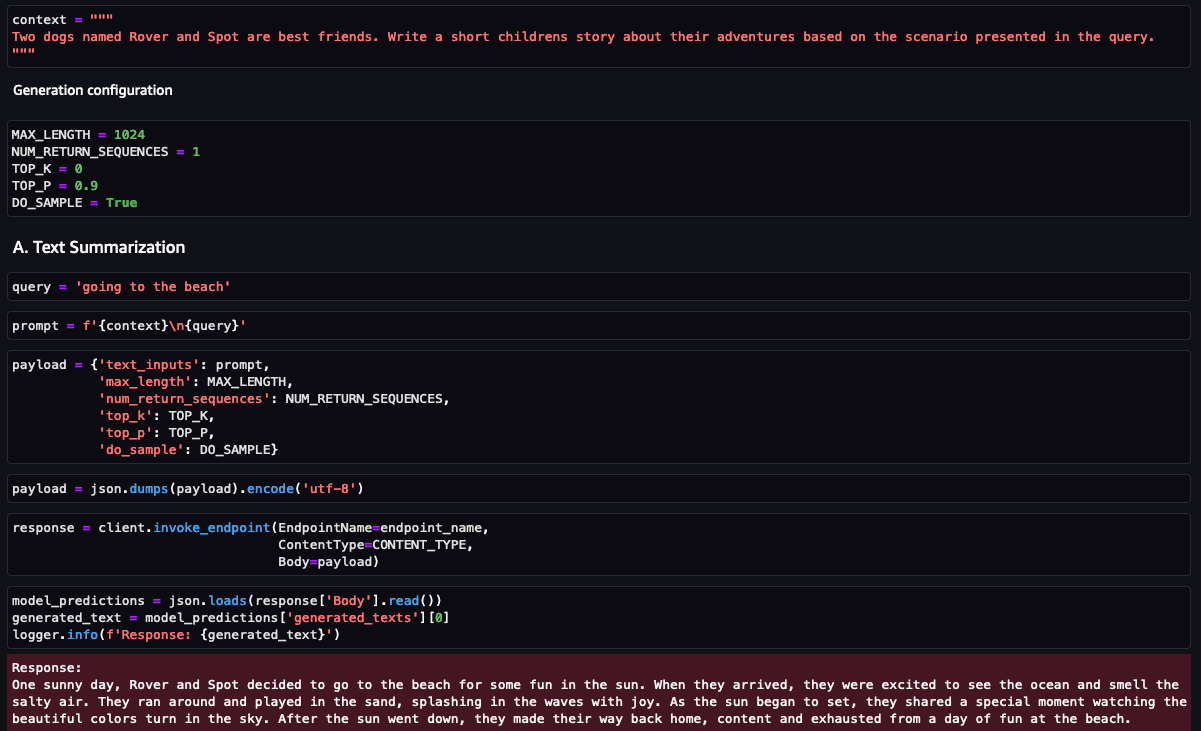Image resolution: width=1201 pixels, height=731 pixels.
Task: Click the model_predictions json.loads line
Action: [227, 601]
